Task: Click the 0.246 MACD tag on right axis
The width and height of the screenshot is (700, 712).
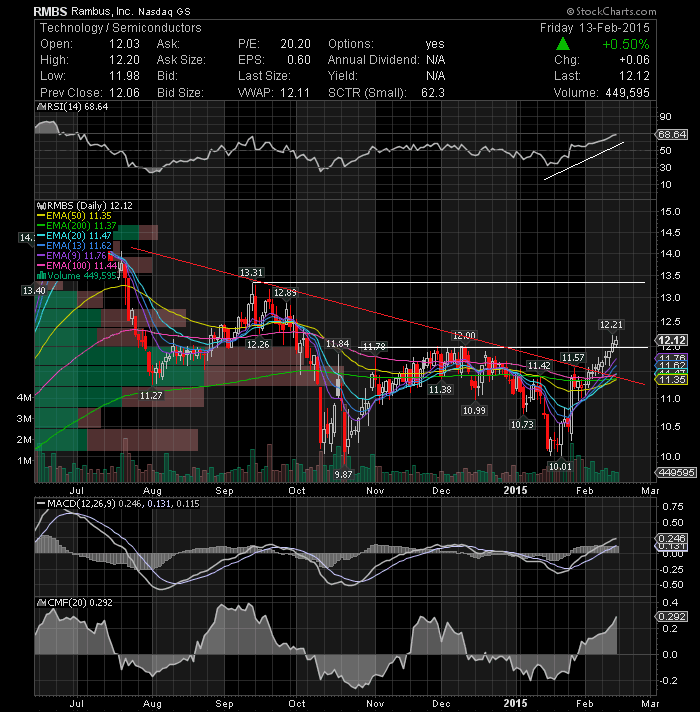Action: coord(672,538)
